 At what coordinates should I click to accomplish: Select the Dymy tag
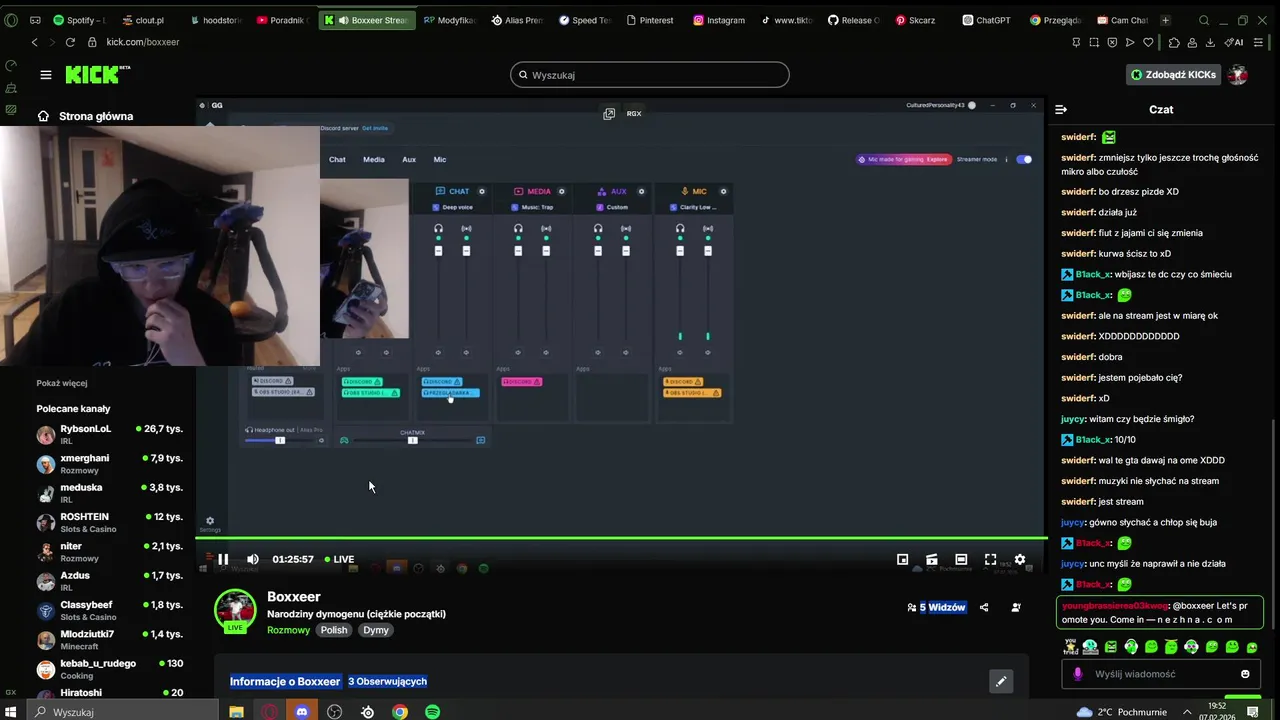coord(376,630)
